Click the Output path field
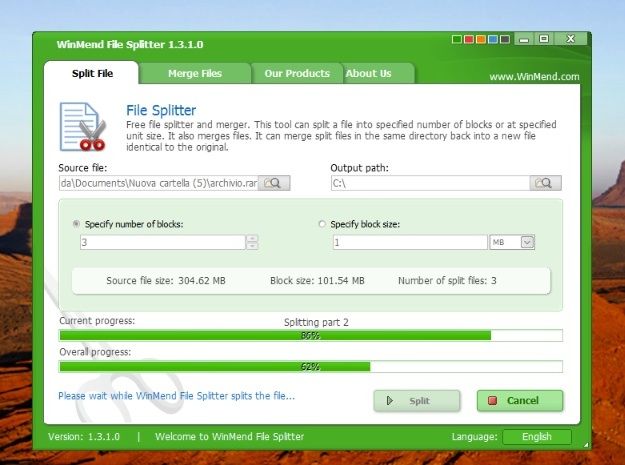Viewport: 625px width, 465px height. [430, 183]
